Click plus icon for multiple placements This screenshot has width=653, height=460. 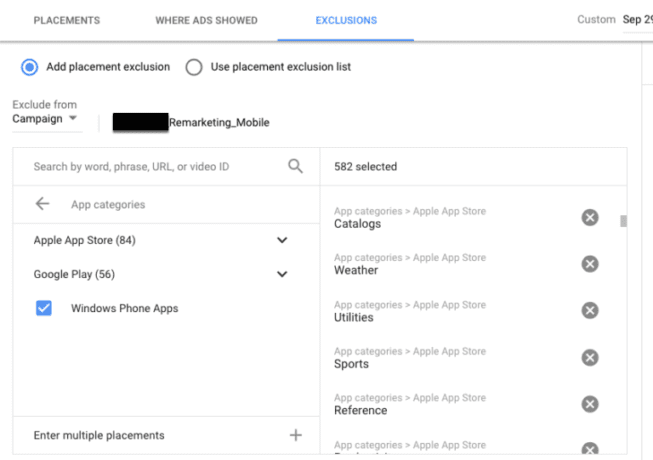(295, 435)
